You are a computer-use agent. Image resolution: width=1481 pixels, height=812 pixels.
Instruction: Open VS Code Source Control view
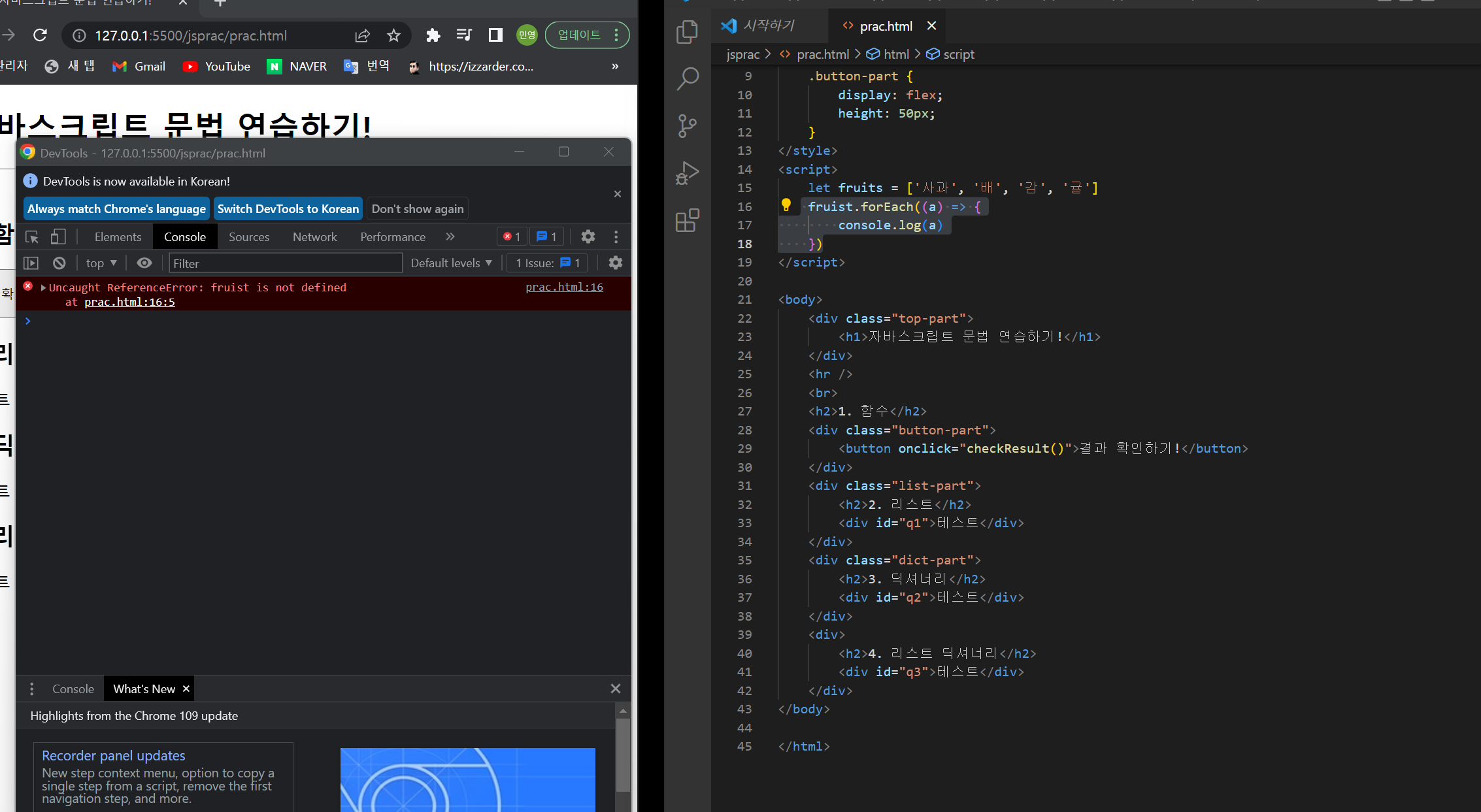688,125
